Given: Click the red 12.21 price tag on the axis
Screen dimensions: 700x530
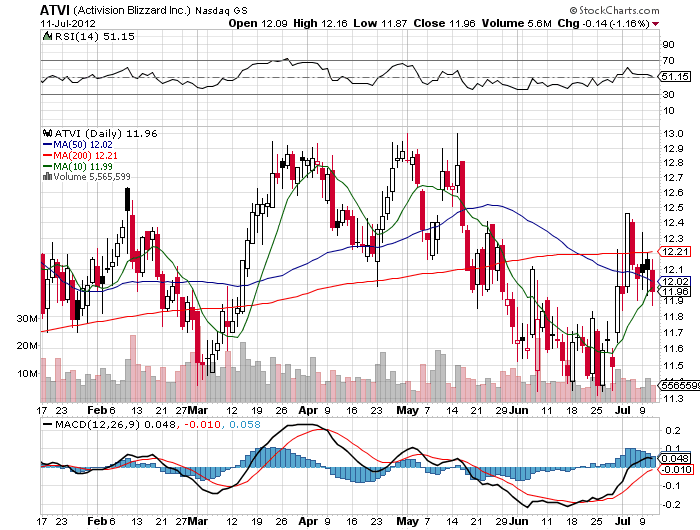Looking at the screenshot, I should coord(675,251).
